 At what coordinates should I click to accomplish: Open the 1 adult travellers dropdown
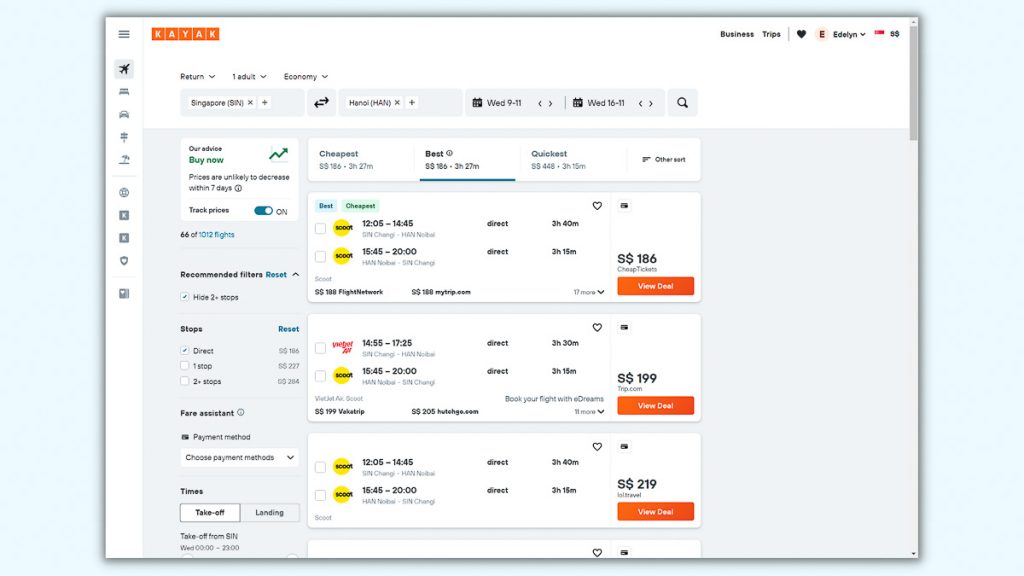[x=249, y=76]
